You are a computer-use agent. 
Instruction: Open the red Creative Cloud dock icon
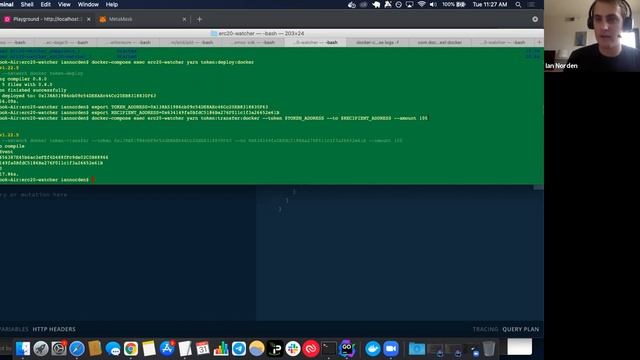click(x=311, y=349)
